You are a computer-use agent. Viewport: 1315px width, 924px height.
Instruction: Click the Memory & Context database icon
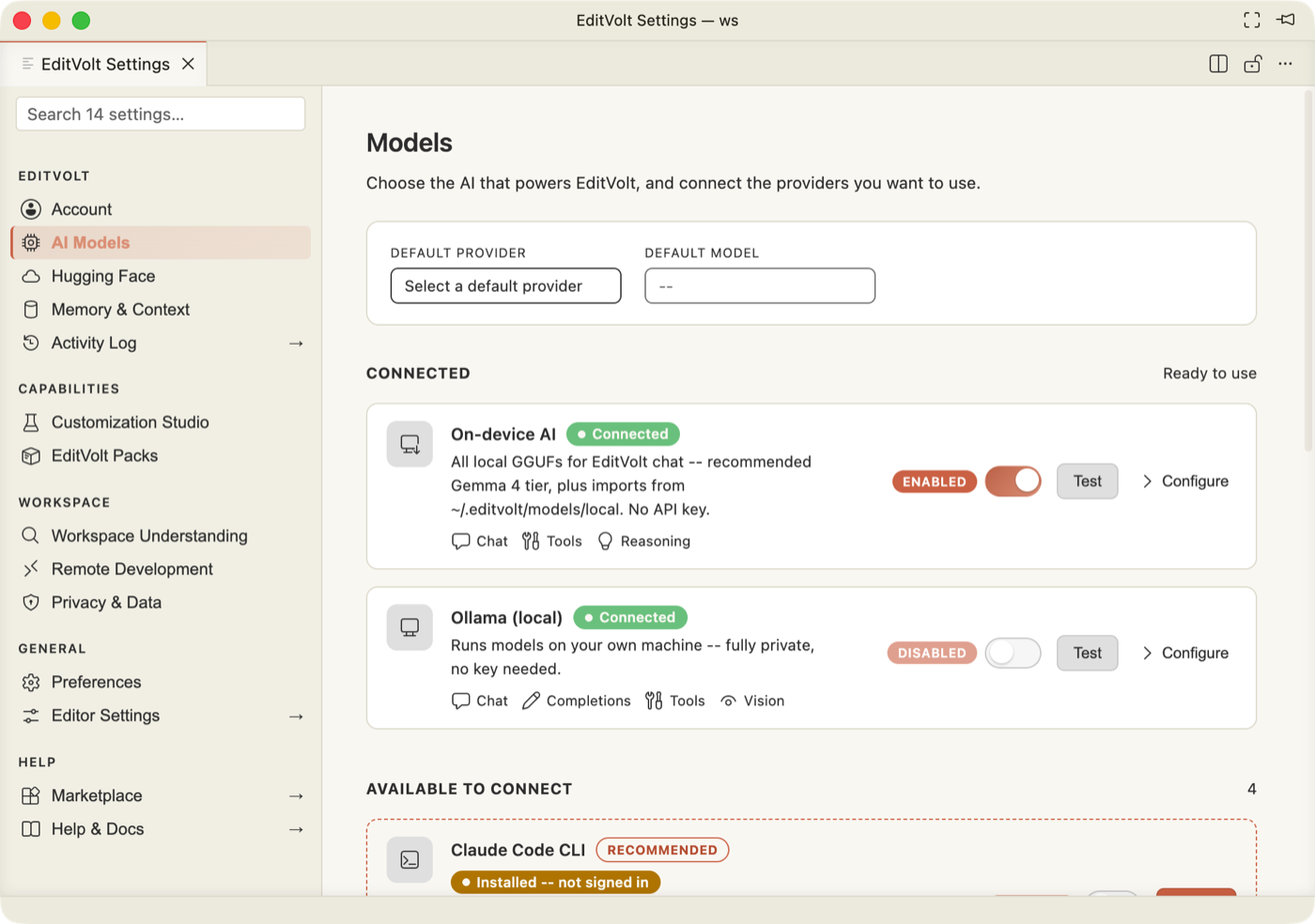point(31,309)
